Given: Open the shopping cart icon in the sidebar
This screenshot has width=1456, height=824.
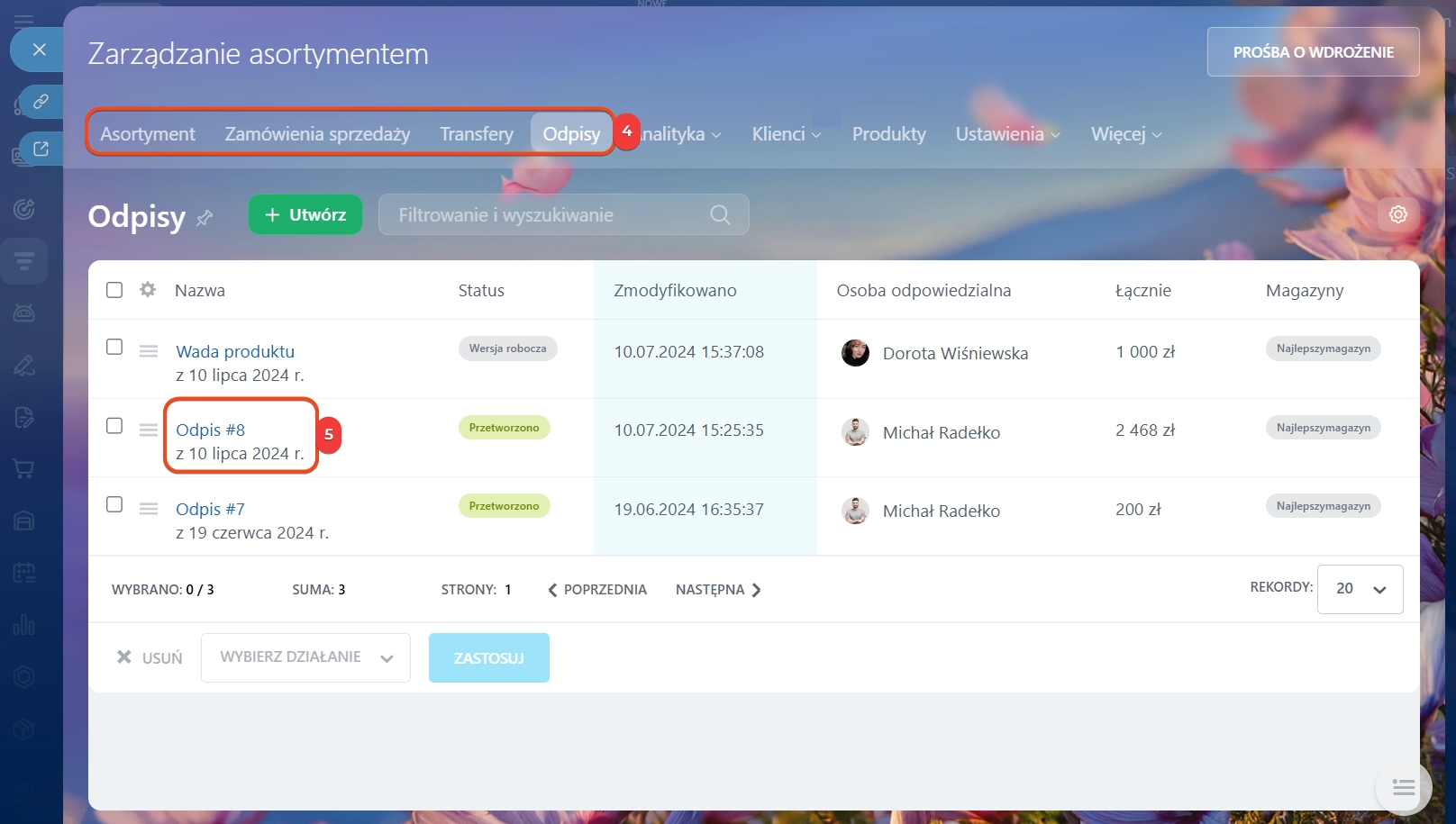Looking at the screenshot, I should 24,468.
